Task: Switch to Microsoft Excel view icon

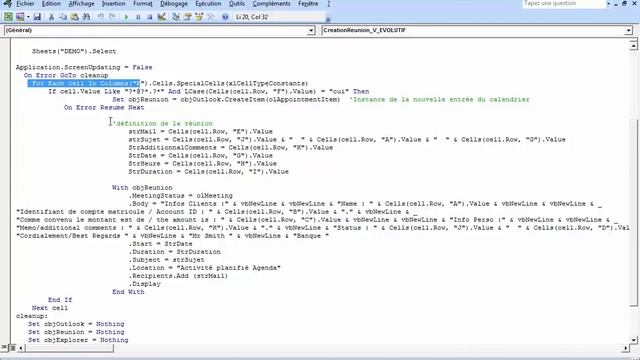Action: coord(8,17)
